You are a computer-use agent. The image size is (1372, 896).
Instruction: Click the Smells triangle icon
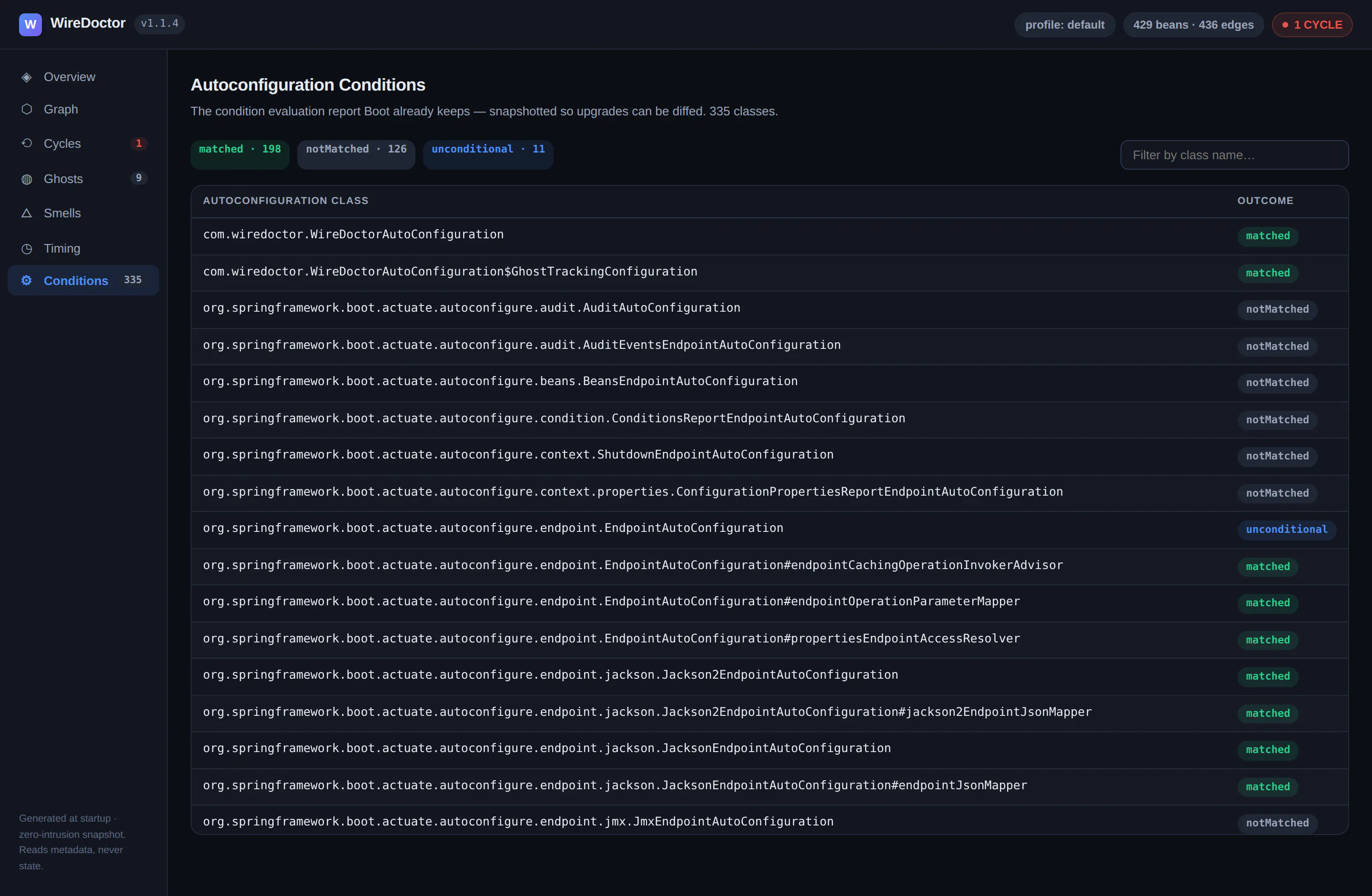(27, 214)
